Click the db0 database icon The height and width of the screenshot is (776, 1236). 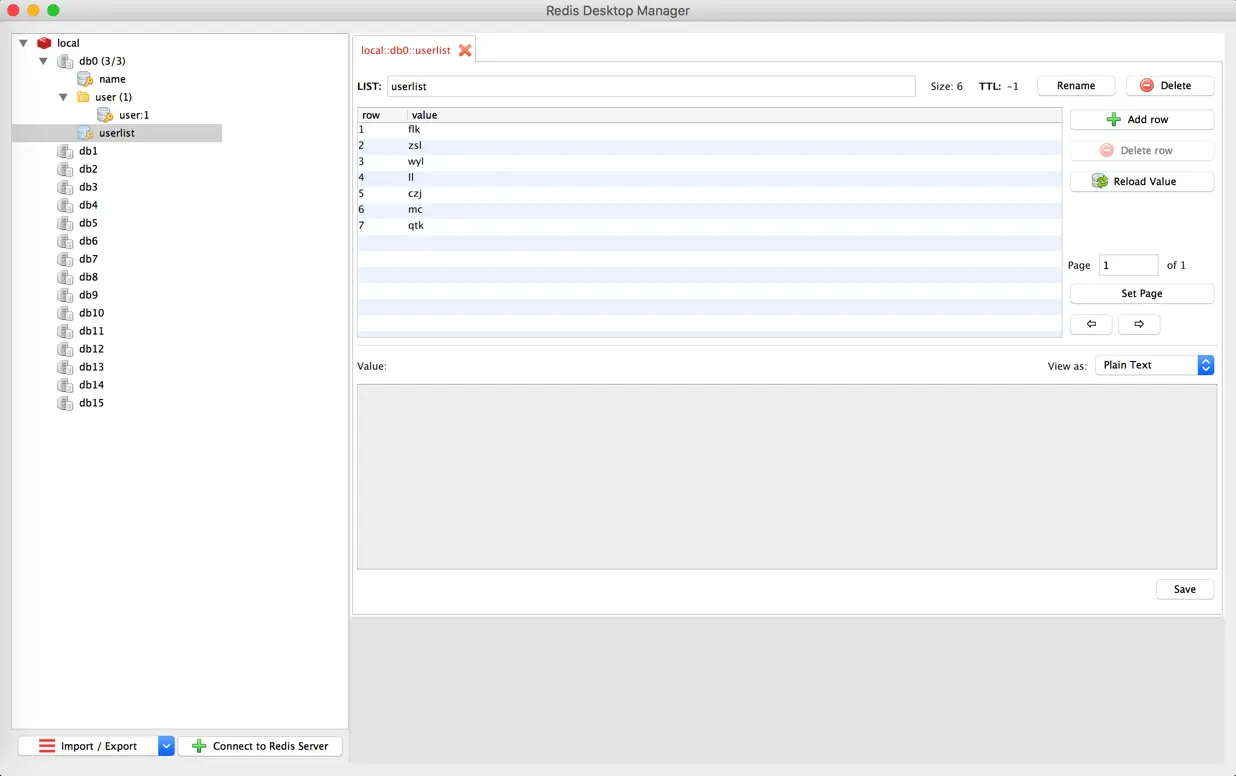click(65, 61)
